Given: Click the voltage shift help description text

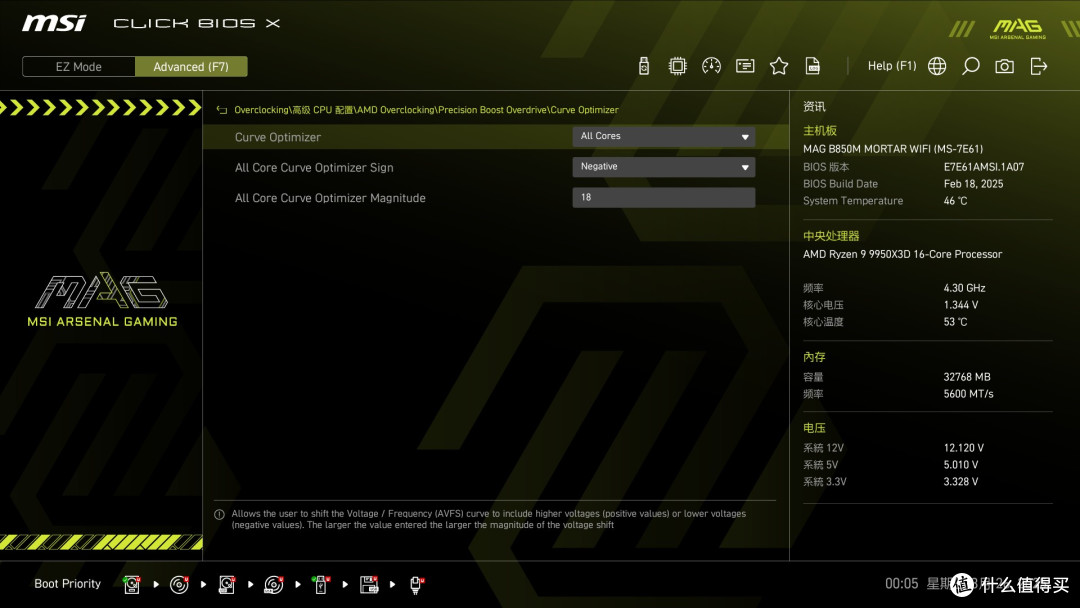Looking at the screenshot, I should point(488,519).
